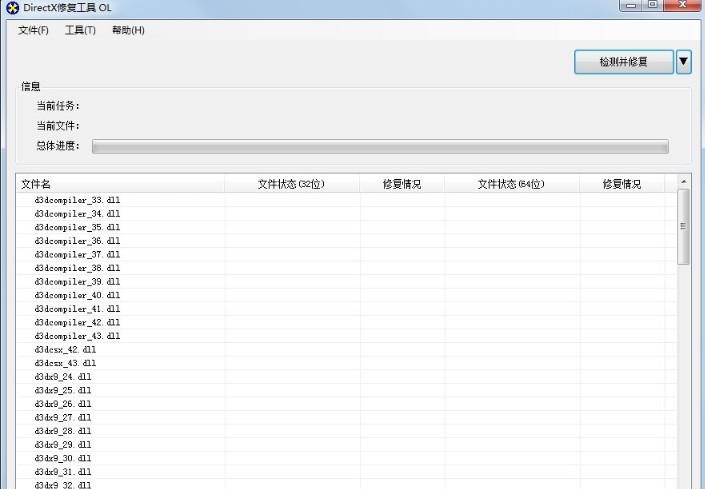Maximize the DirectX repair tool window
This screenshot has height=489, width=705.
(x=653, y=5)
